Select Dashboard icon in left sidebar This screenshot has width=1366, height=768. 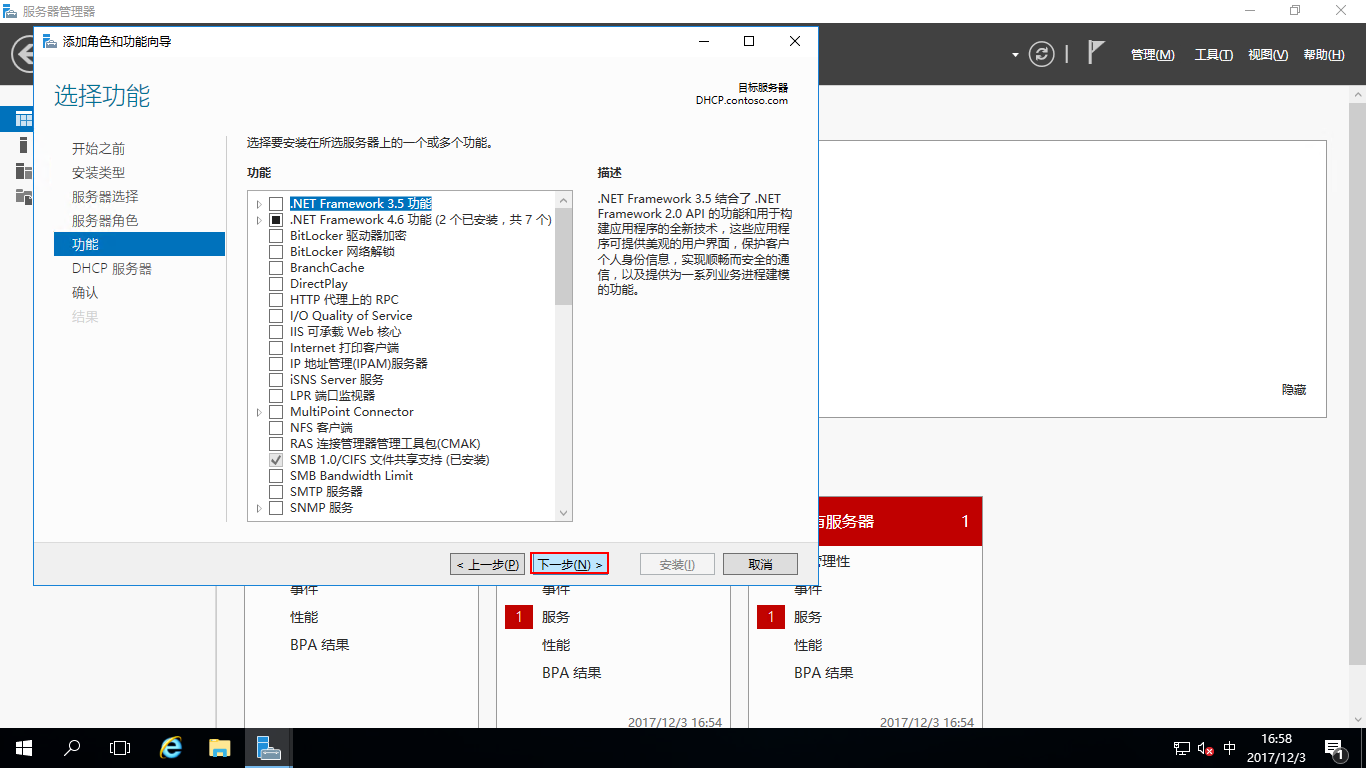[24, 119]
